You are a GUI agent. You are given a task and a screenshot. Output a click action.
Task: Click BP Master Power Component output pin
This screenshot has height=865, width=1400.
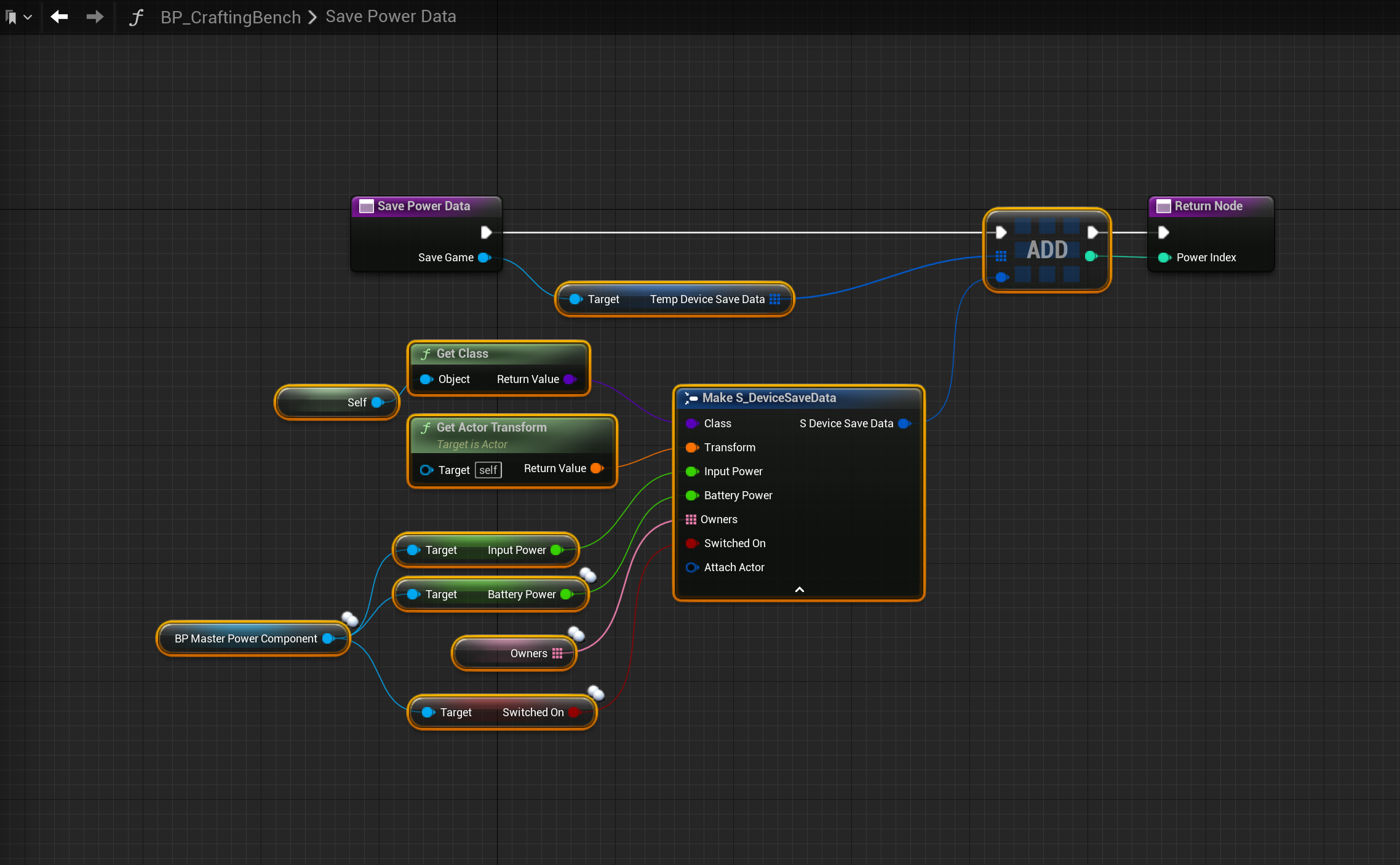tap(328, 639)
